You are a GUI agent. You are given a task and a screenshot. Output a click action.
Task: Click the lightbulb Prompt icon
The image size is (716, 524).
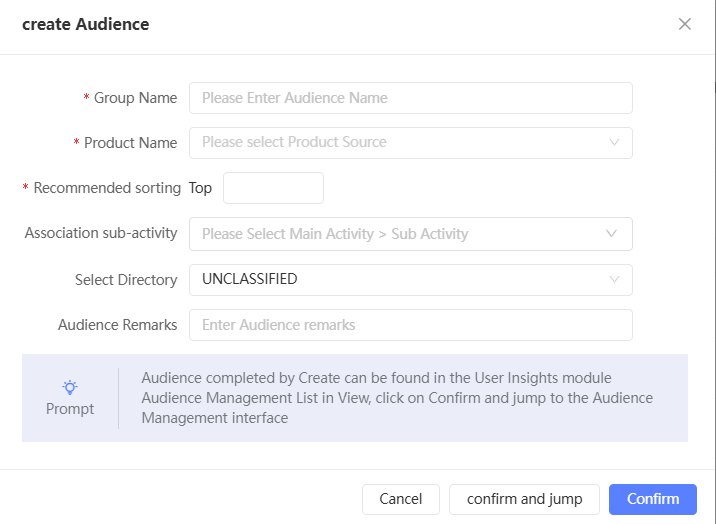70,388
